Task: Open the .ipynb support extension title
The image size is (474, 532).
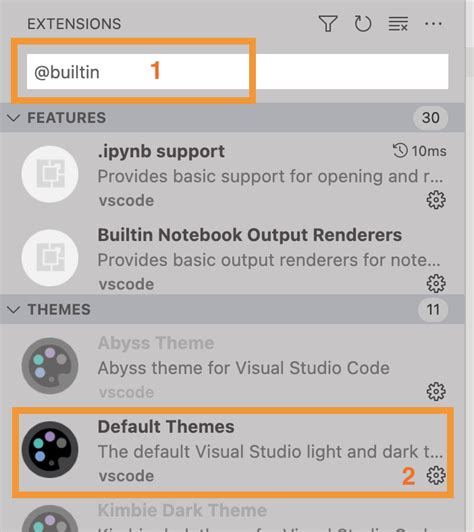Action: [161, 151]
